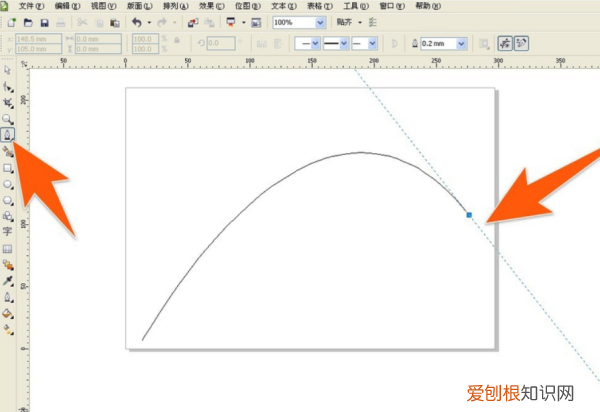Select the Pick tool in toolbox
The height and width of the screenshot is (412, 600).
pos(8,71)
